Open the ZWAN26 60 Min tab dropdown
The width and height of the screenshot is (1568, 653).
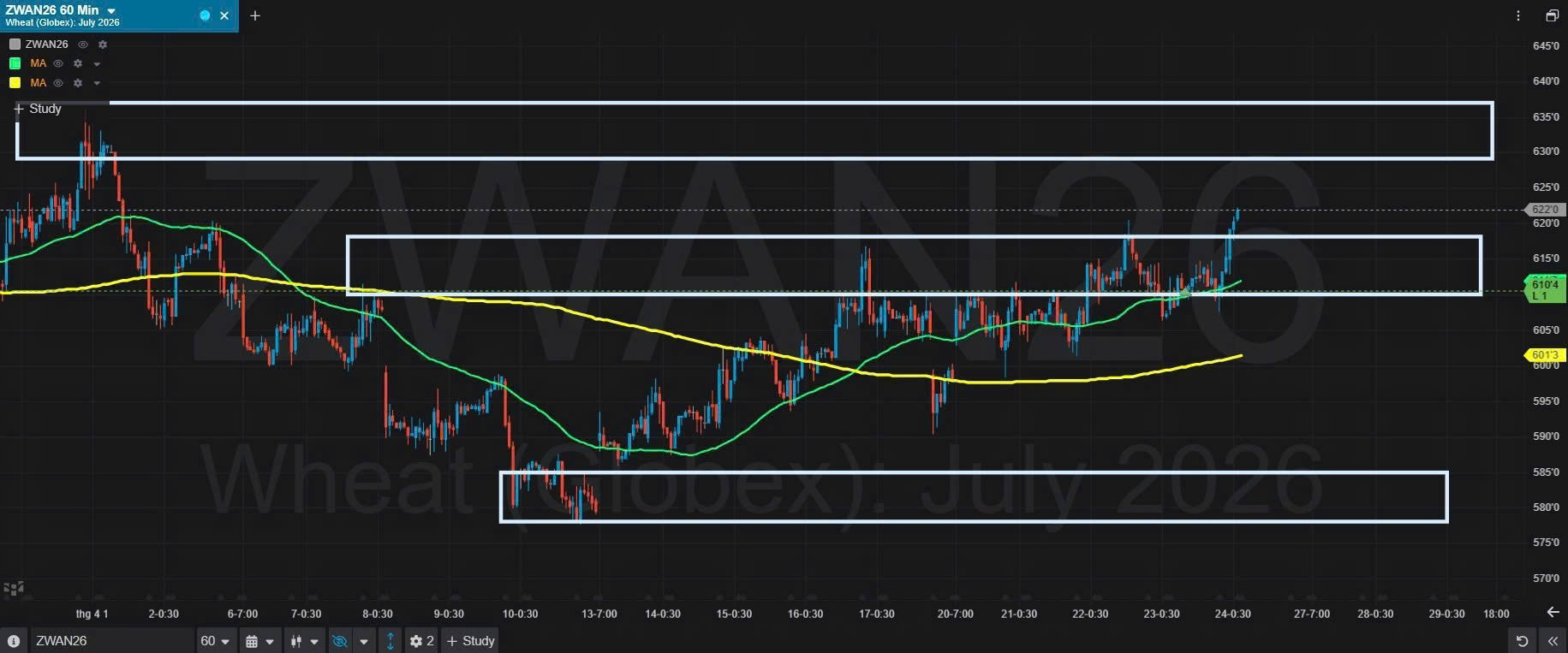111,11
